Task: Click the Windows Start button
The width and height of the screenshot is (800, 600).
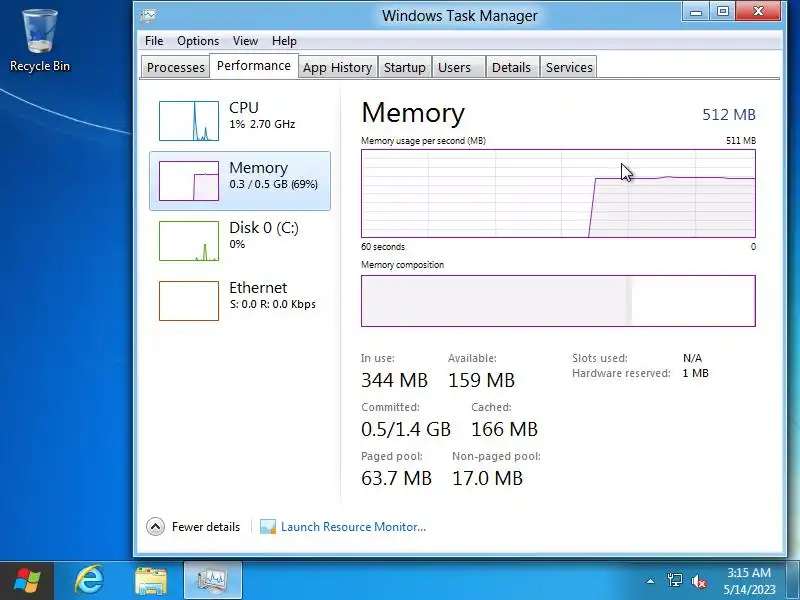Action: point(27,581)
